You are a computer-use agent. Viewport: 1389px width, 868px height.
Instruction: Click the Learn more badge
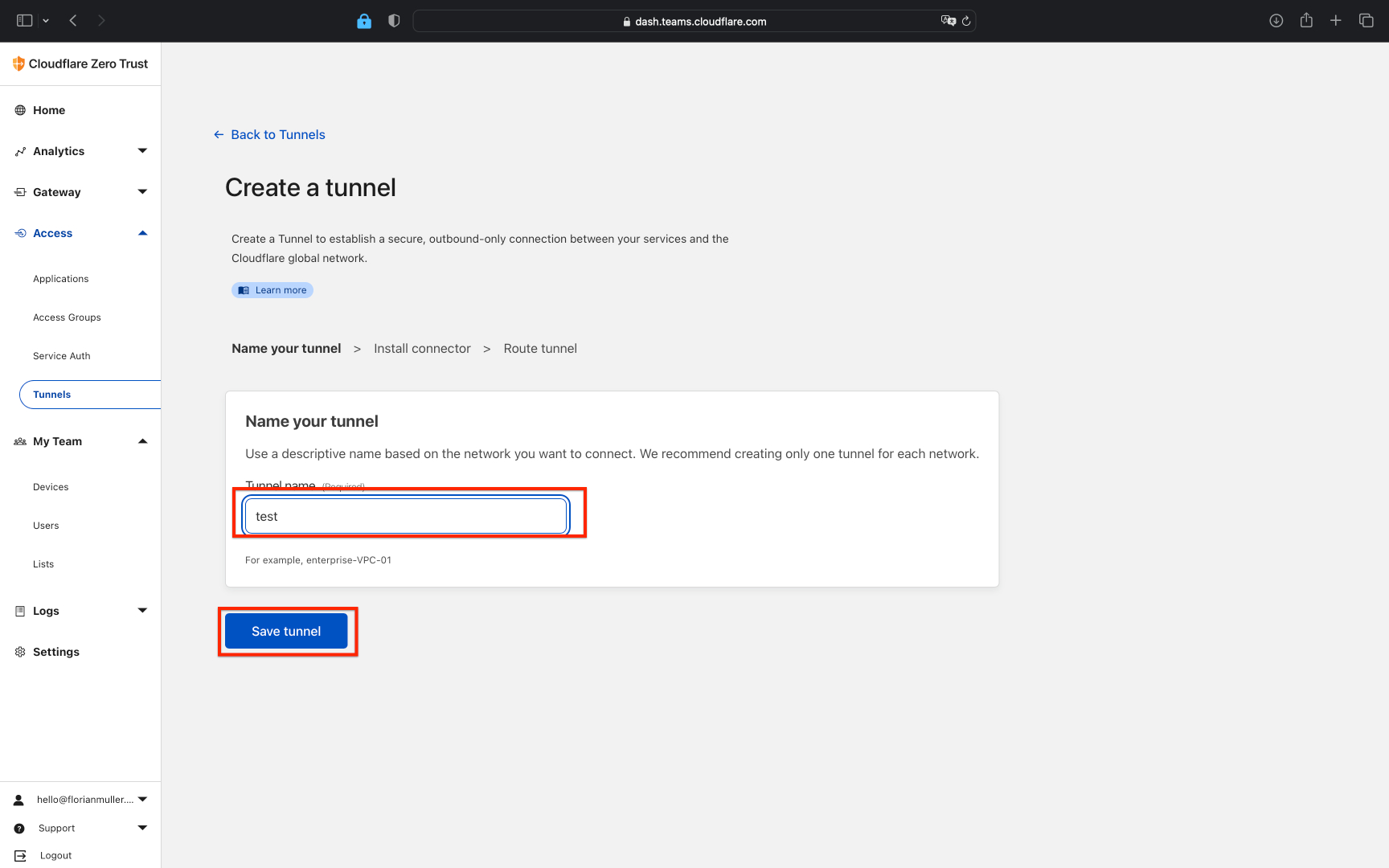(x=272, y=290)
